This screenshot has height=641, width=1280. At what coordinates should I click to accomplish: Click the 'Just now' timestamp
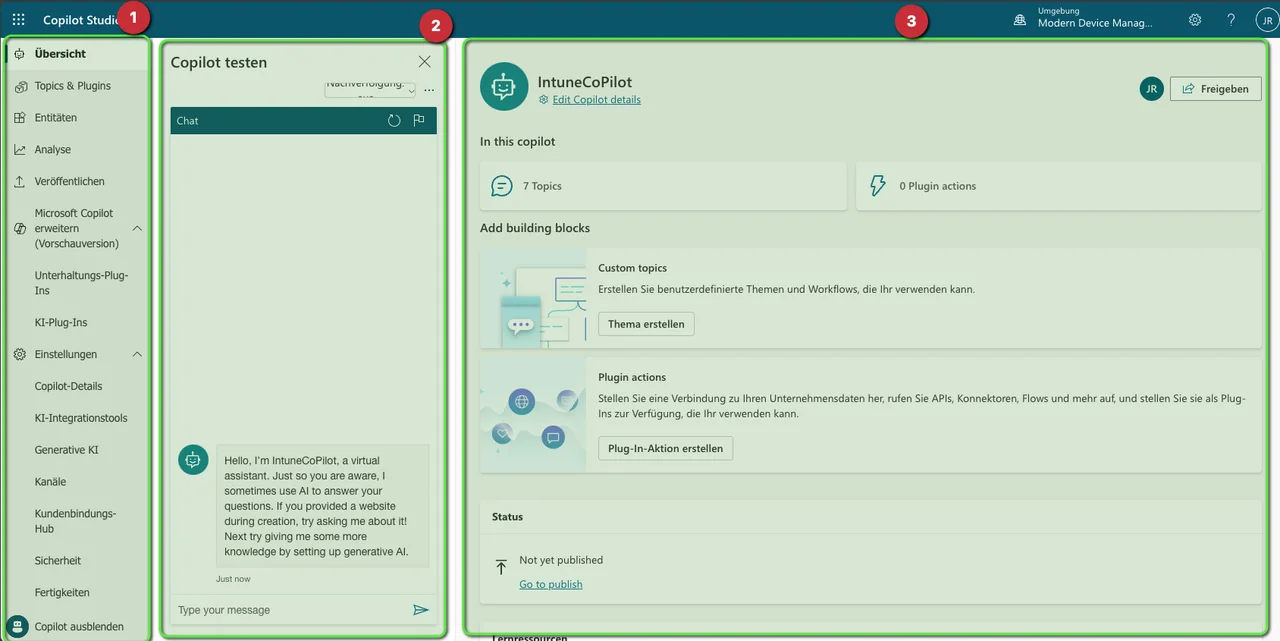[233, 579]
